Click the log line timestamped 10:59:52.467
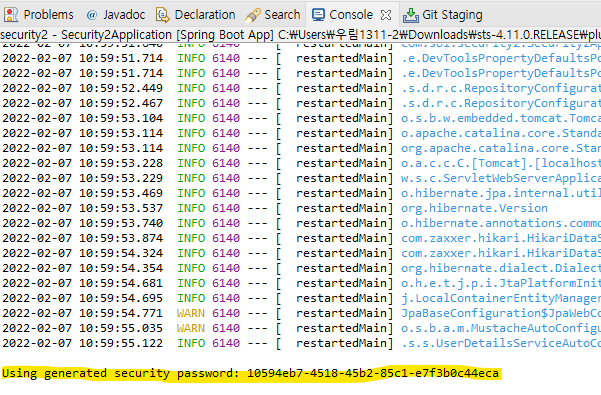The image size is (601, 395). [300, 103]
